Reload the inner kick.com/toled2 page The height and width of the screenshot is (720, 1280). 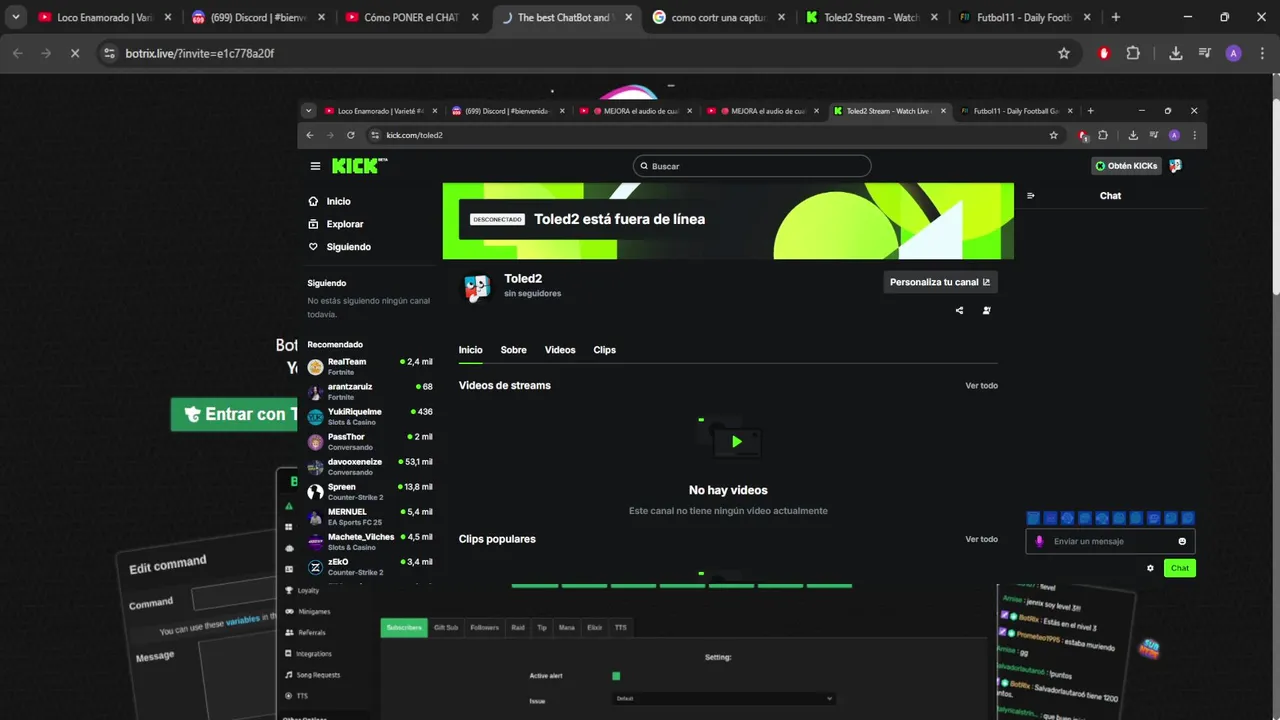pyautogui.click(x=351, y=135)
